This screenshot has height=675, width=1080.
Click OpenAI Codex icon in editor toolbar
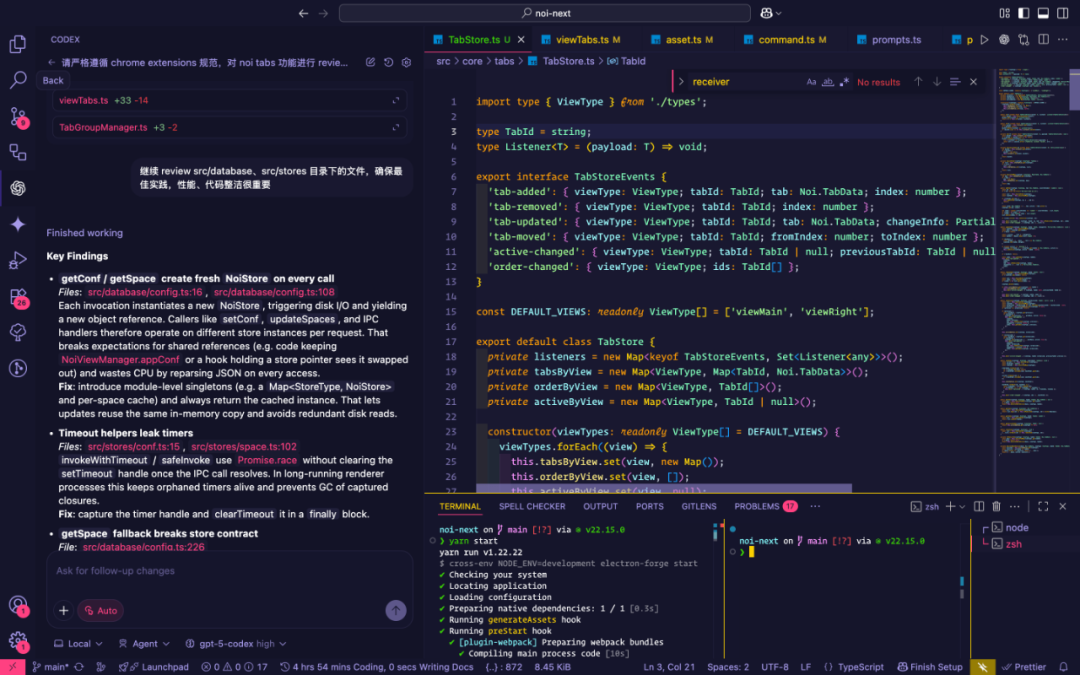(x=1004, y=39)
